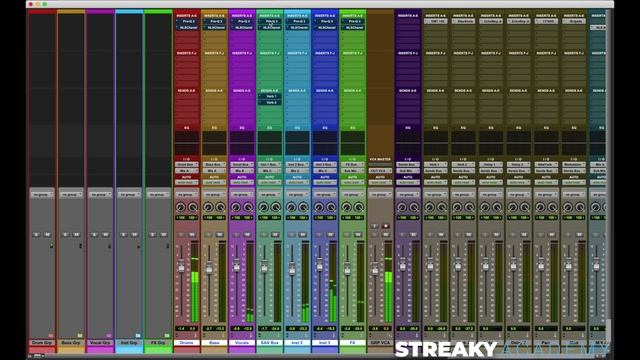Solo the Drums track

[x=181, y=235]
